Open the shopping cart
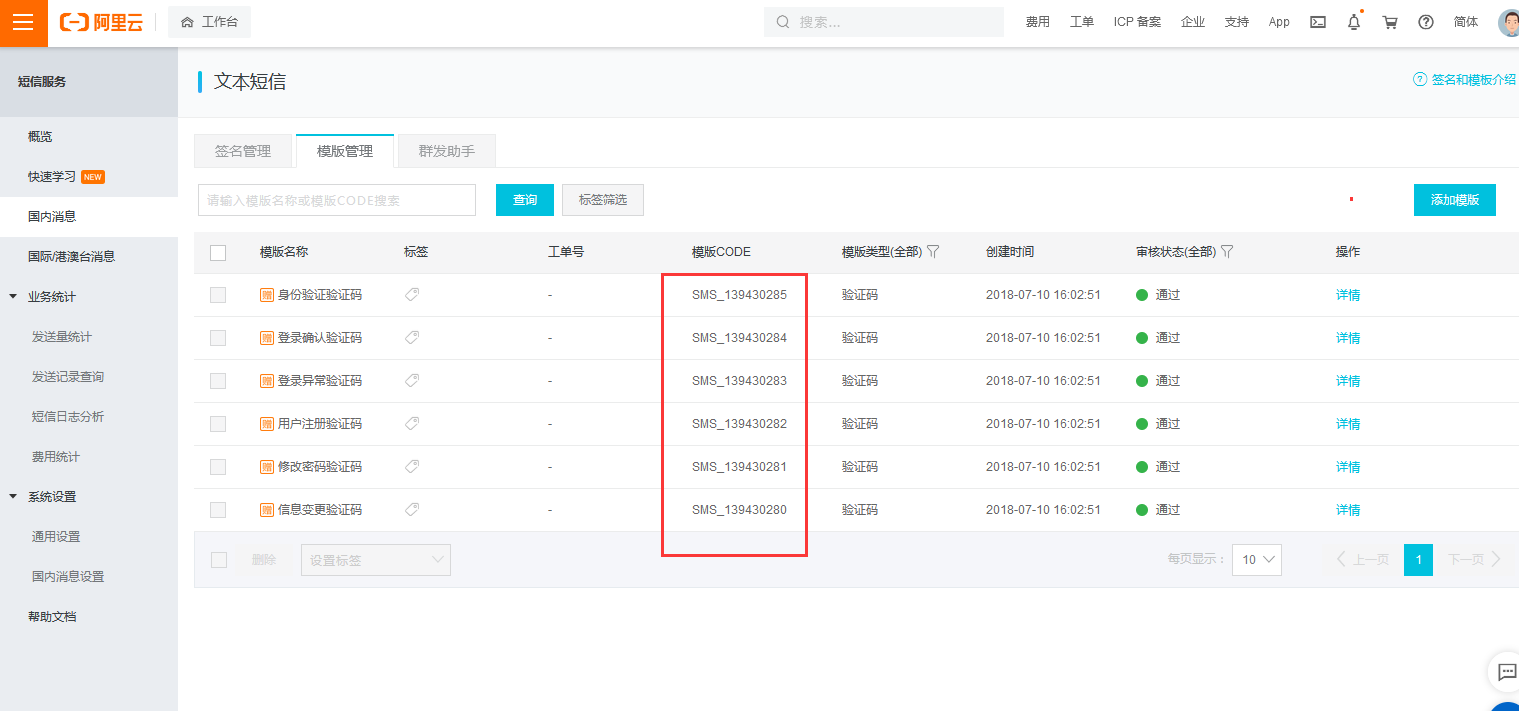 point(1390,22)
